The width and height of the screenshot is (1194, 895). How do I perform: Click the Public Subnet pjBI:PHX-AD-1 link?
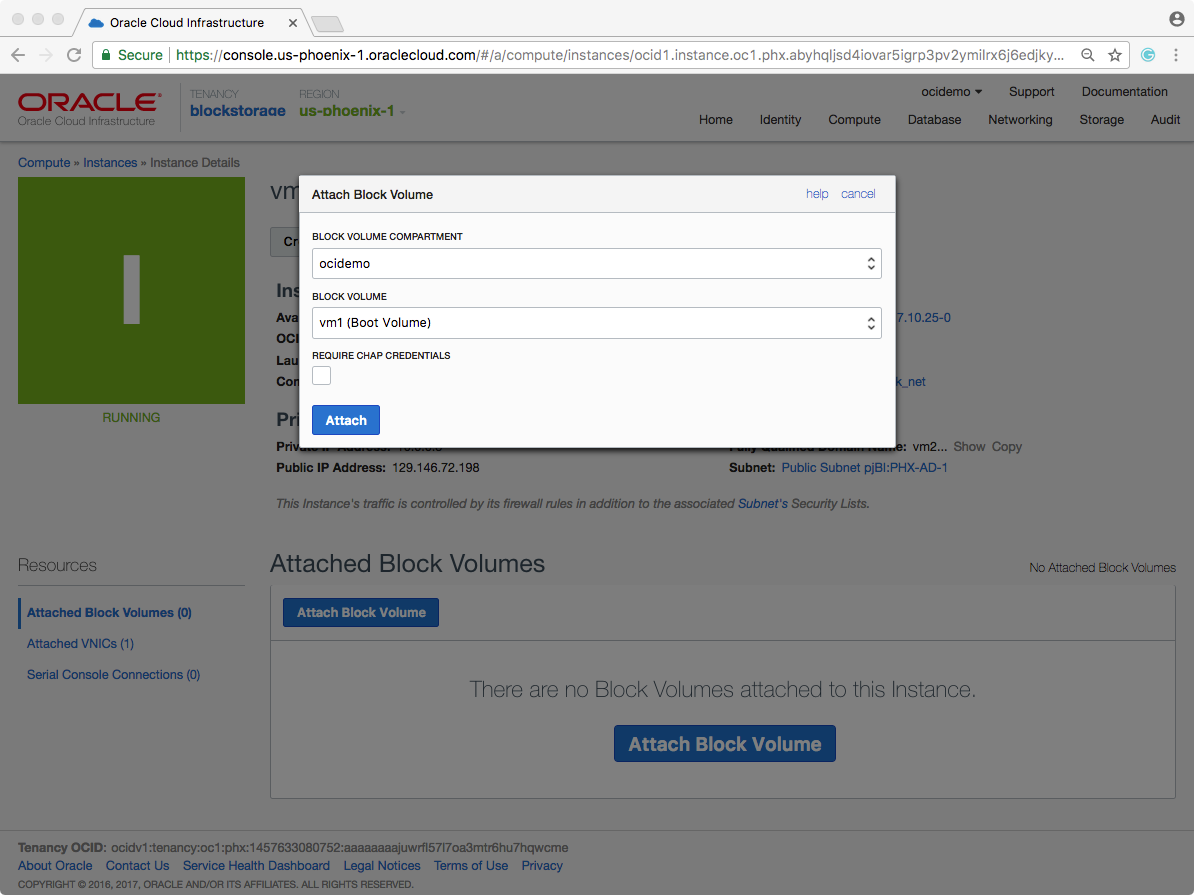pos(864,468)
